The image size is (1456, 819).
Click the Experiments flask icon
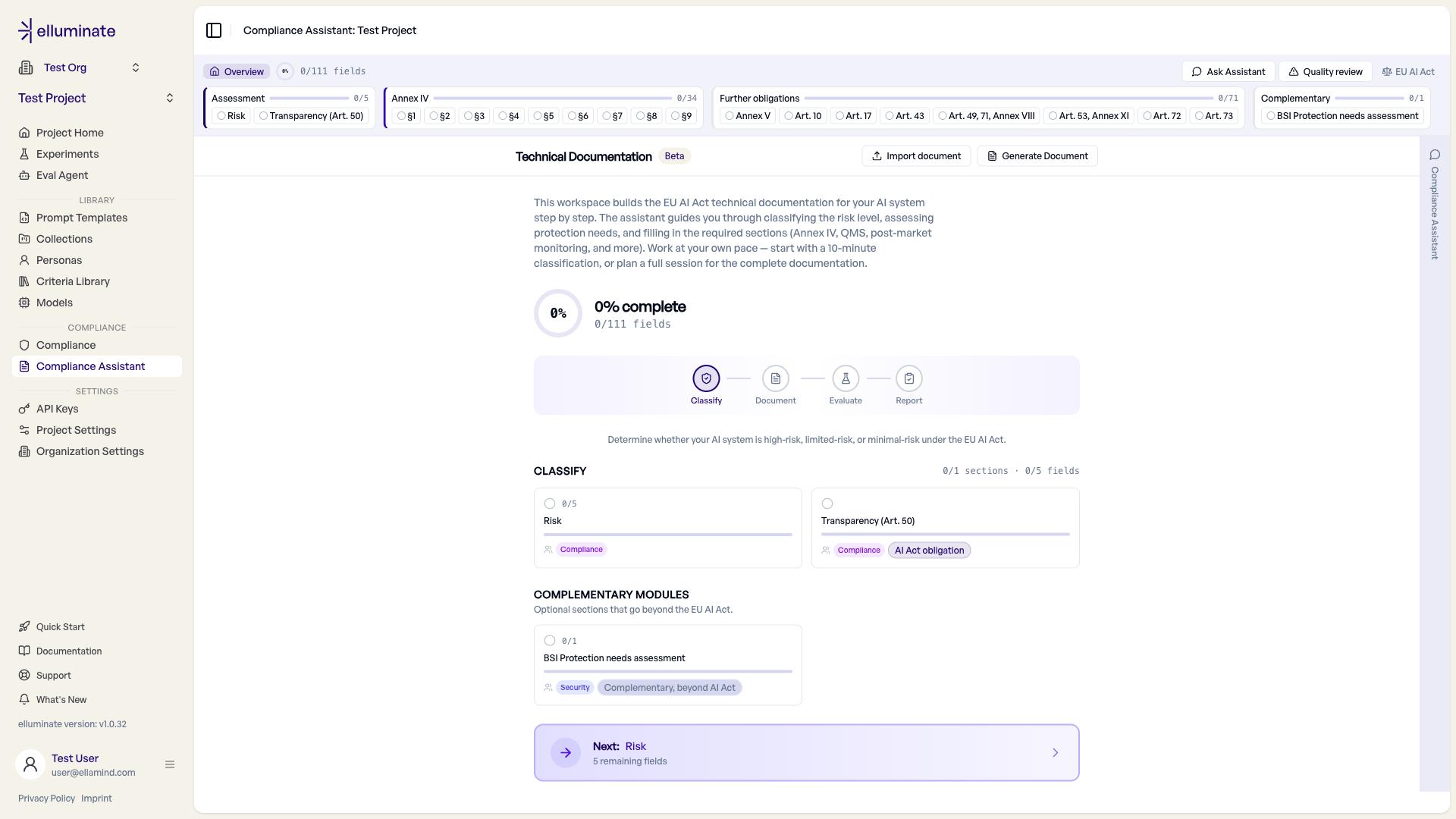[24, 154]
